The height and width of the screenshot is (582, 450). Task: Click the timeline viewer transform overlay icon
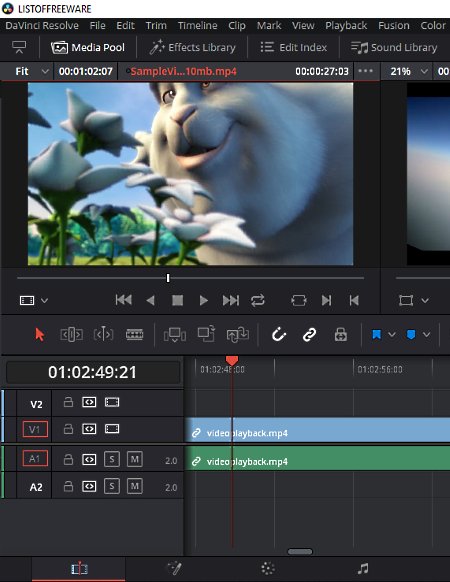(x=406, y=300)
